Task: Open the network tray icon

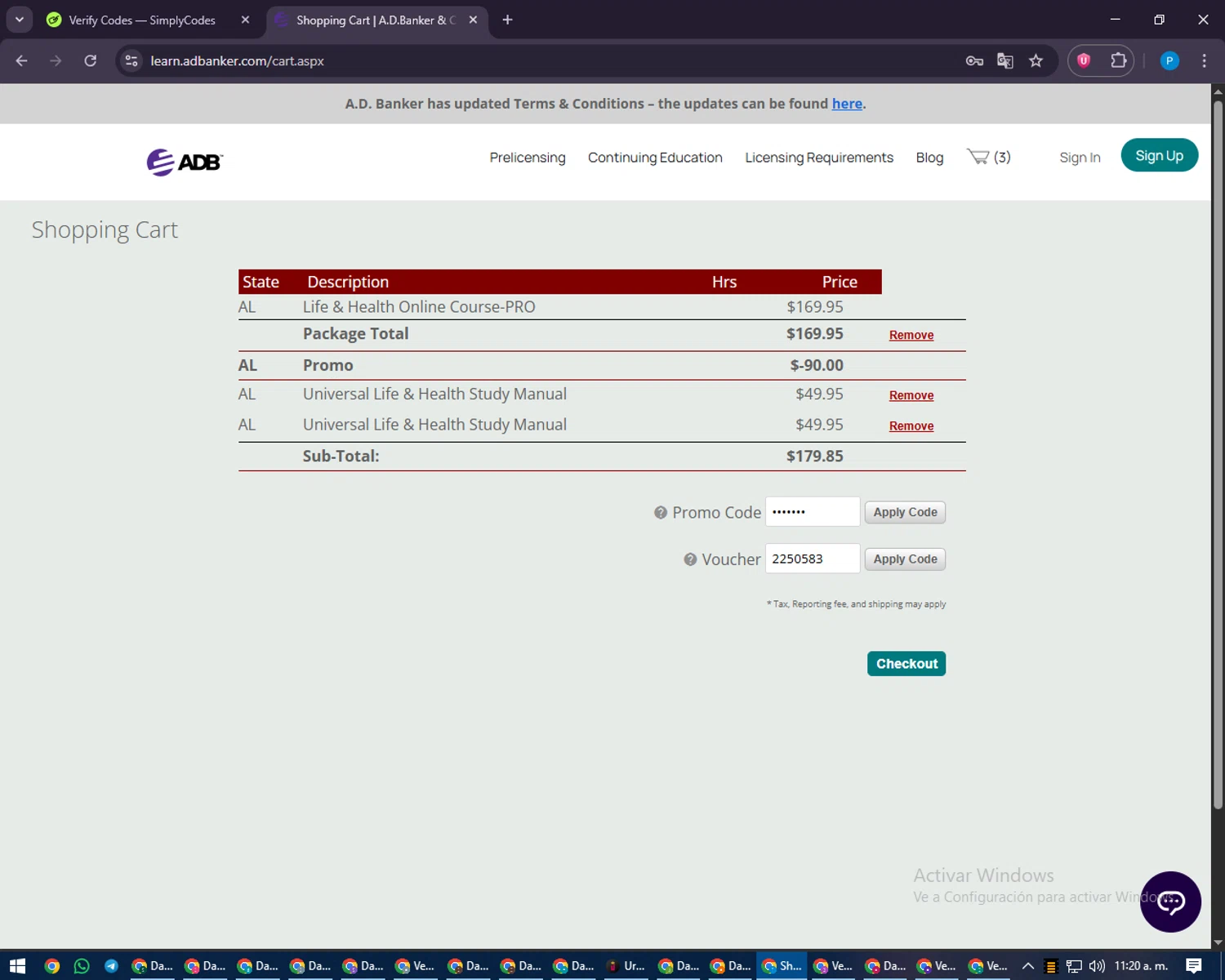Action: click(x=1074, y=966)
